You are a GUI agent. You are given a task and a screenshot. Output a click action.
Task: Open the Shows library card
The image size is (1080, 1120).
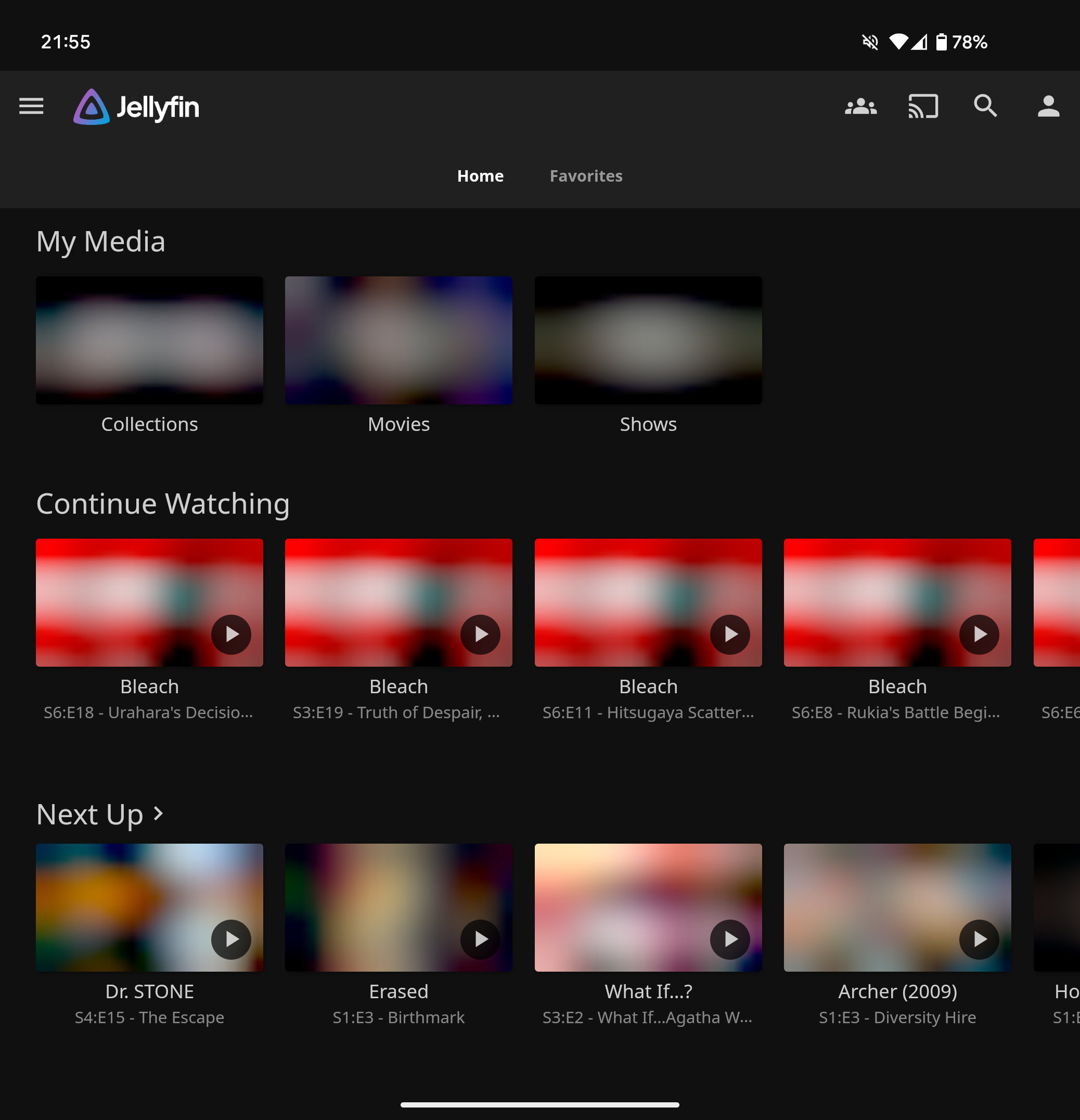(648, 340)
